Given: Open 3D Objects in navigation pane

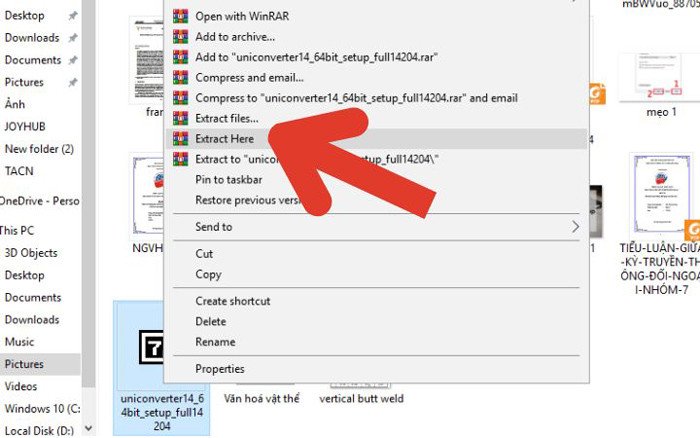Looking at the screenshot, I should pos(31,253).
